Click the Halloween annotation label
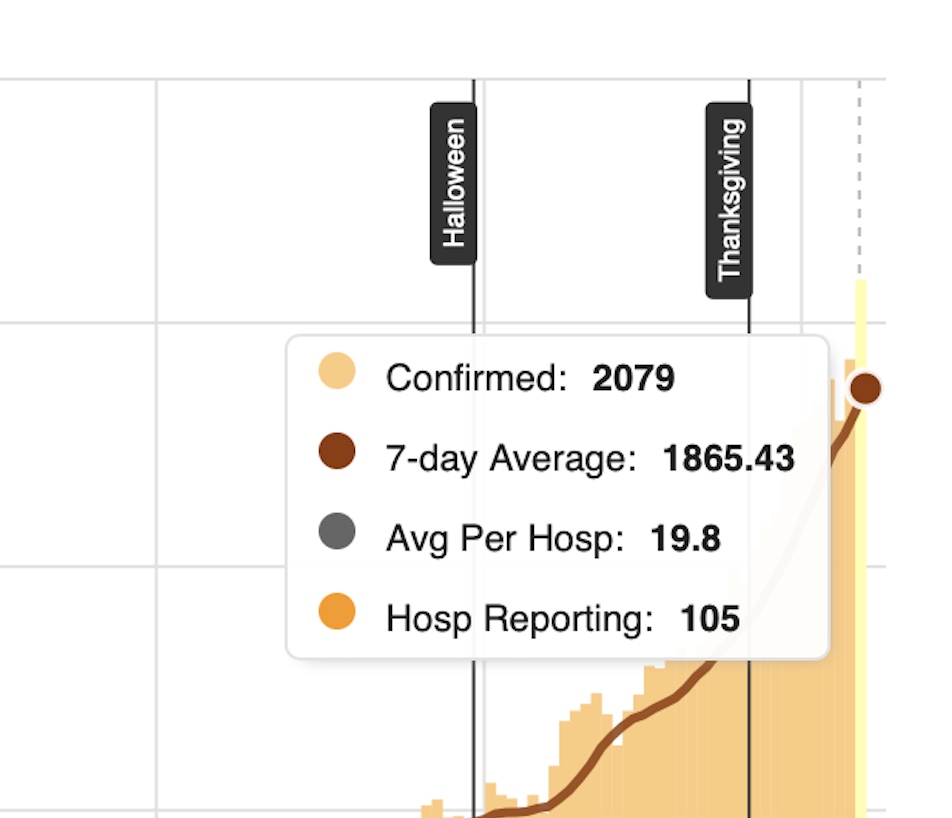 coord(453,183)
